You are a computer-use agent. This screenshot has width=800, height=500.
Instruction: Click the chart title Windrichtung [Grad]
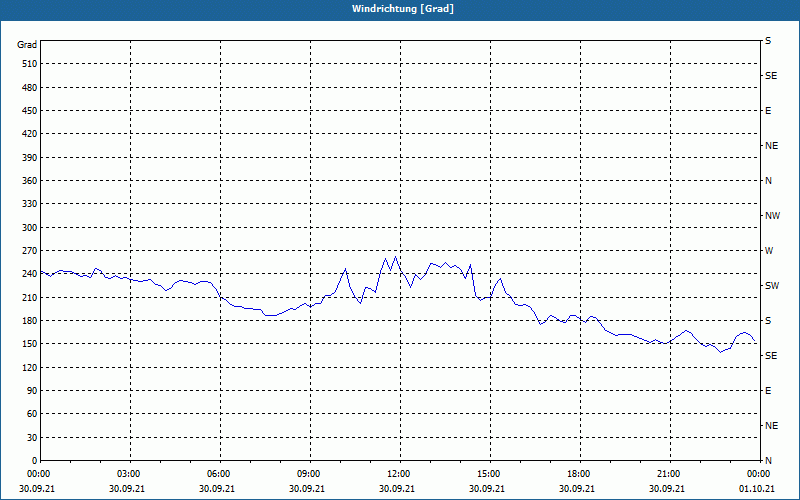(x=403, y=9)
